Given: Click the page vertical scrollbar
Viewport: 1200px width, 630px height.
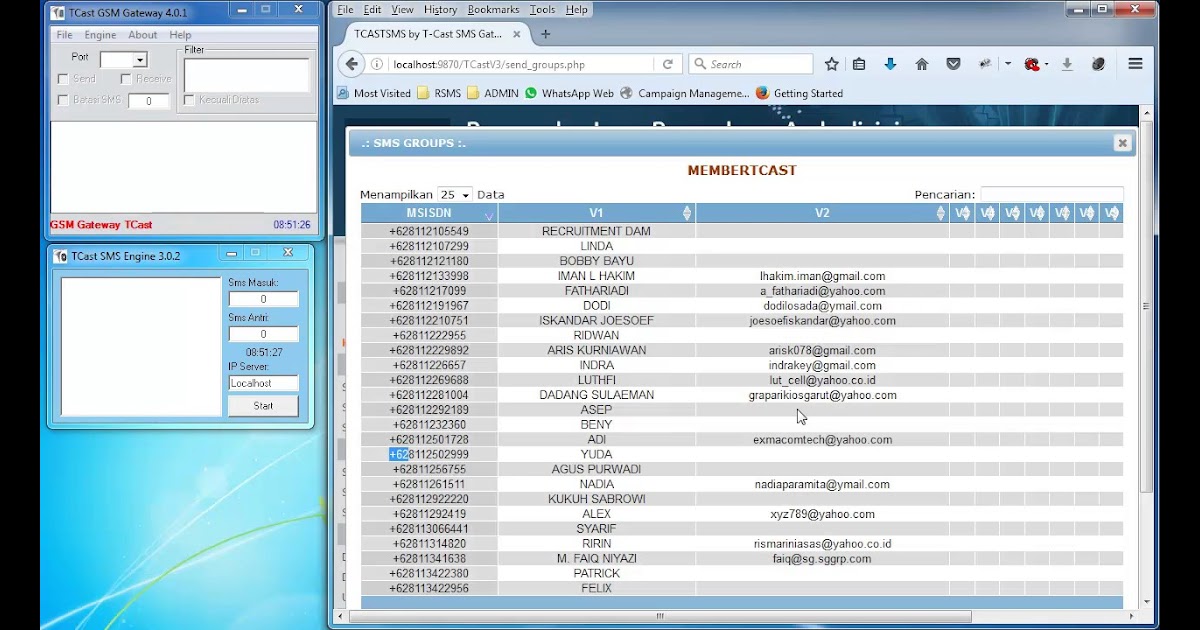Looking at the screenshot, I should (1146, 306).
